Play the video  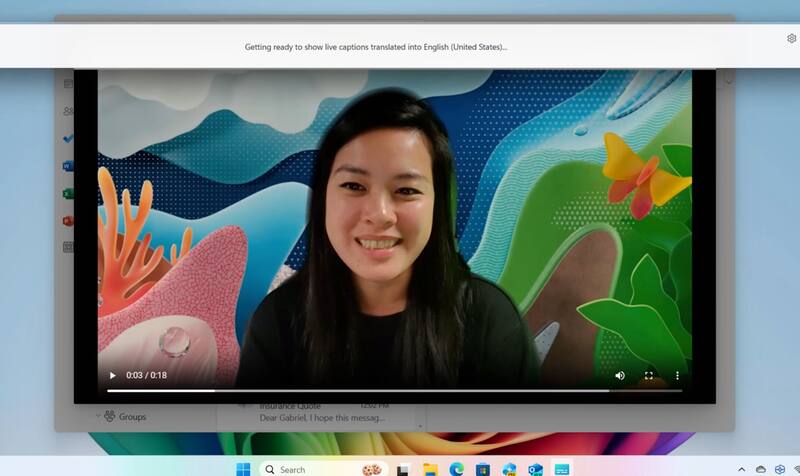coord(112,375)
